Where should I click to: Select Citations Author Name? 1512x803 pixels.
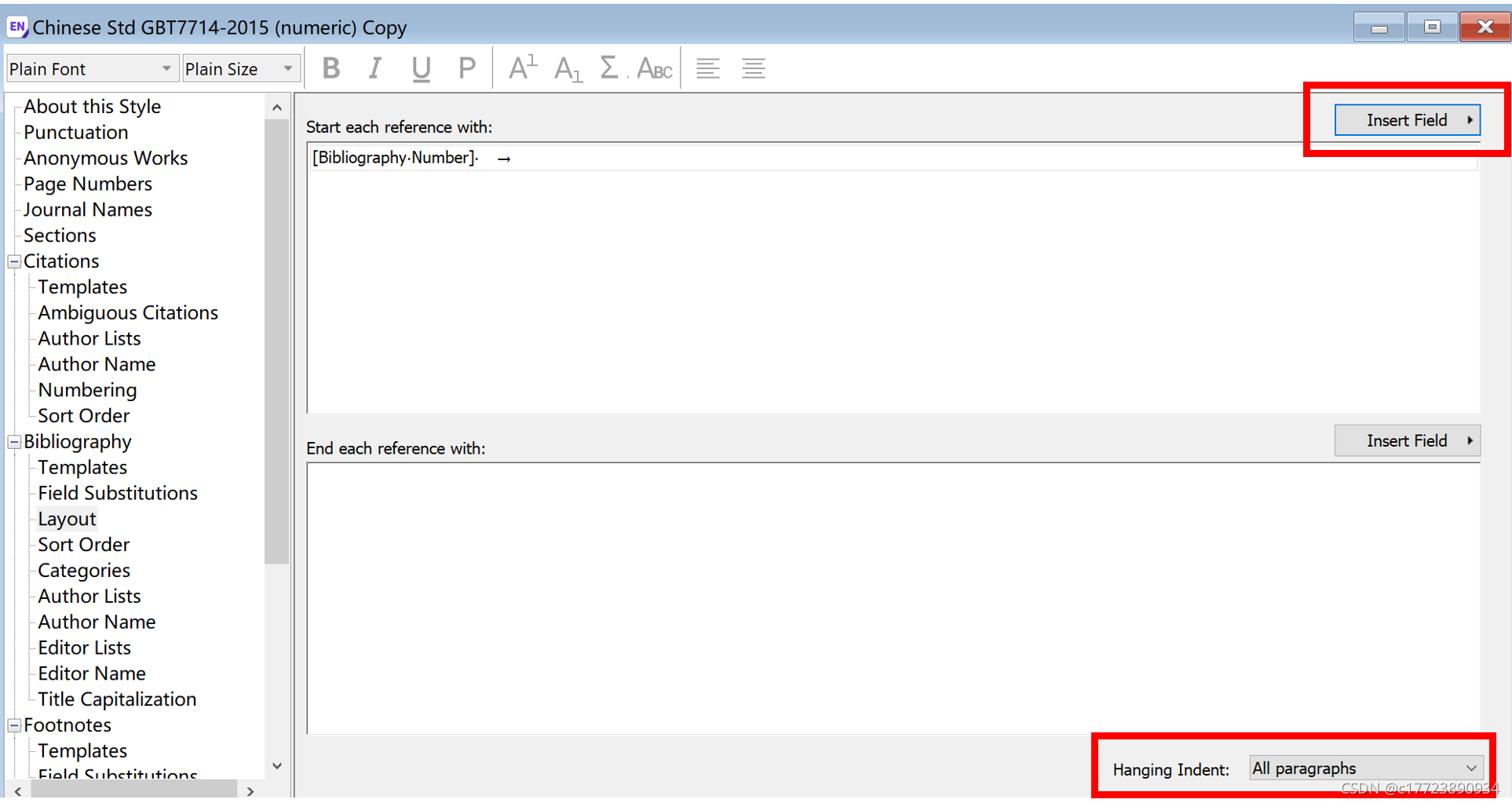[97, 364]
